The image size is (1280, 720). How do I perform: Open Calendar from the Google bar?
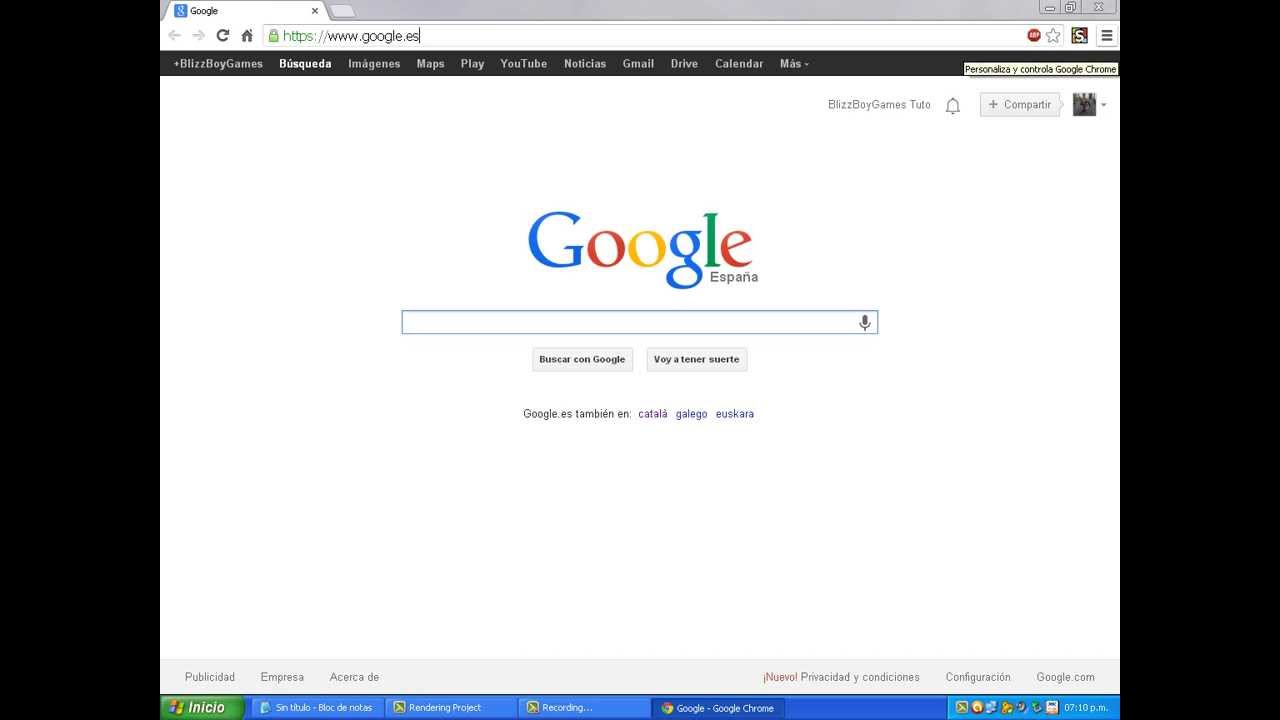739,64
